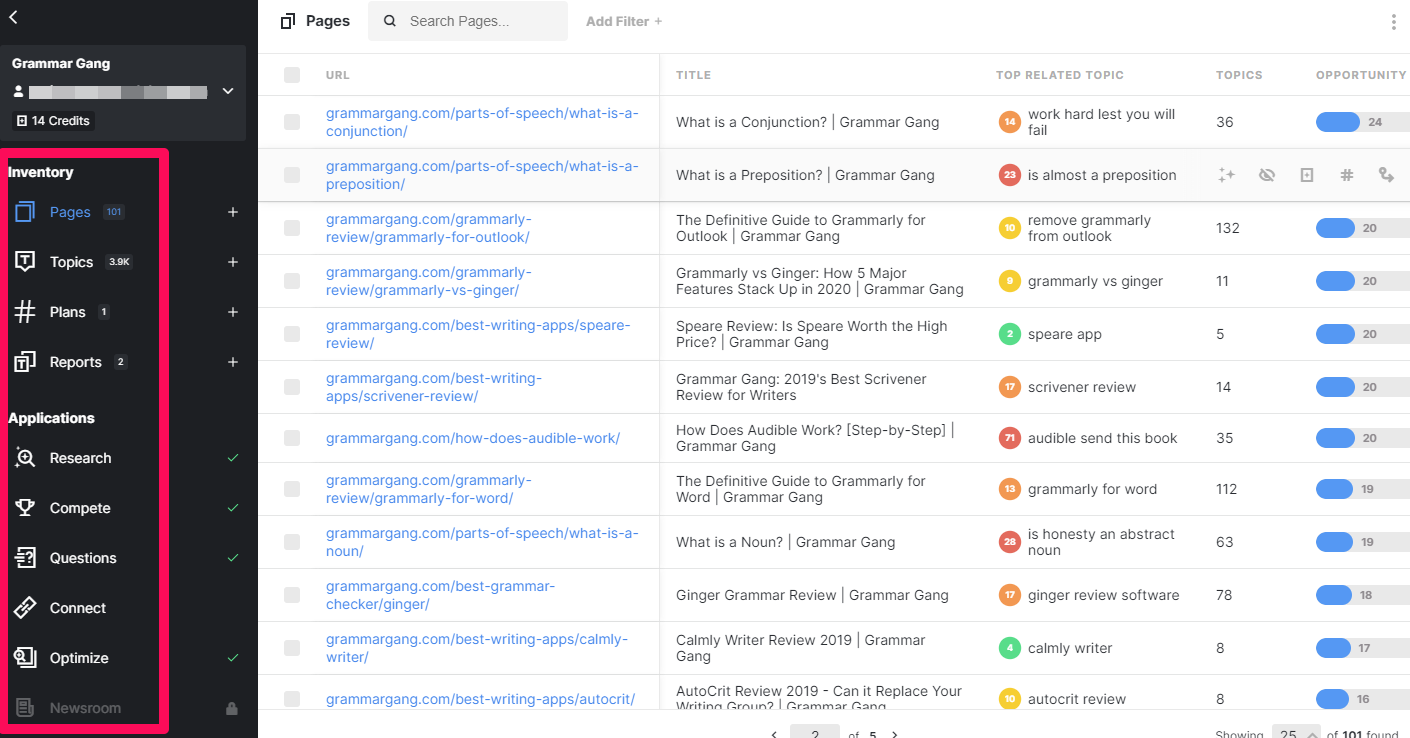Click the 'scrivener review' topic text
Image resolution: width=1410 pixels, height=738 pixels.
pyautogui.click(x=1082, y=387)
